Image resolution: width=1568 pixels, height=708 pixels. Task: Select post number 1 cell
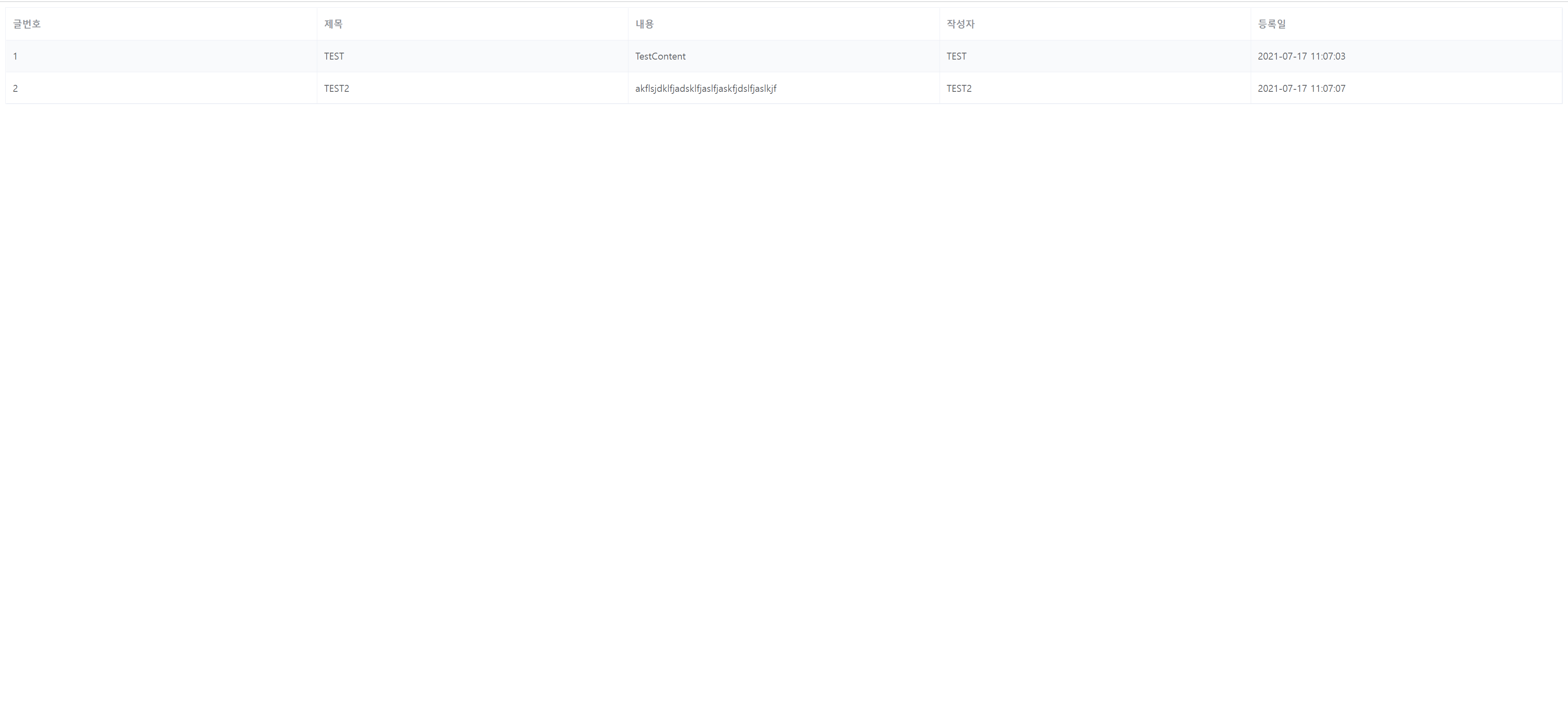[x=15, y=57]
